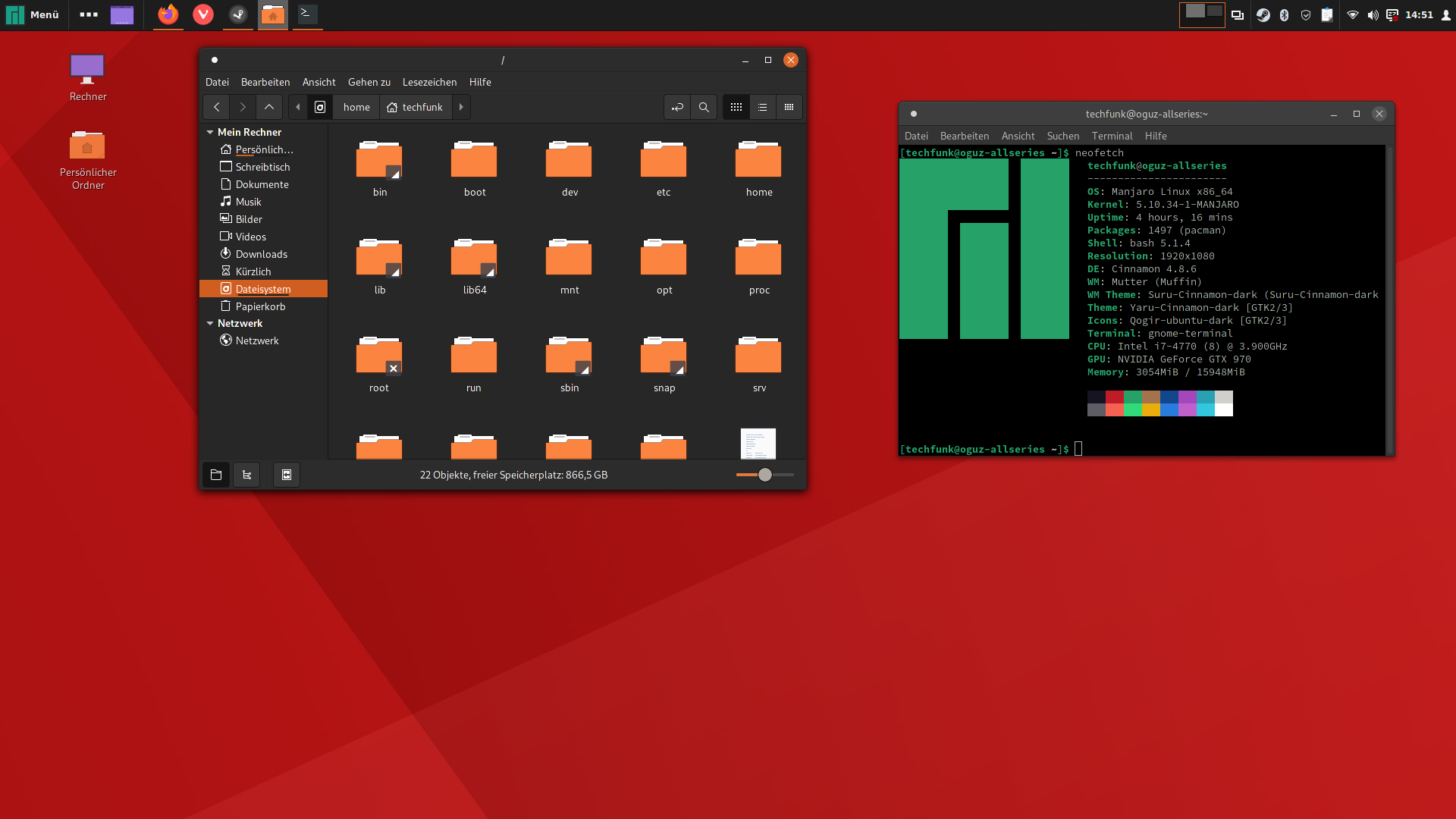Screen dimensions: 1456x819
Task: Open the Rechner desktop icon
Action: [x=88, y=77]
